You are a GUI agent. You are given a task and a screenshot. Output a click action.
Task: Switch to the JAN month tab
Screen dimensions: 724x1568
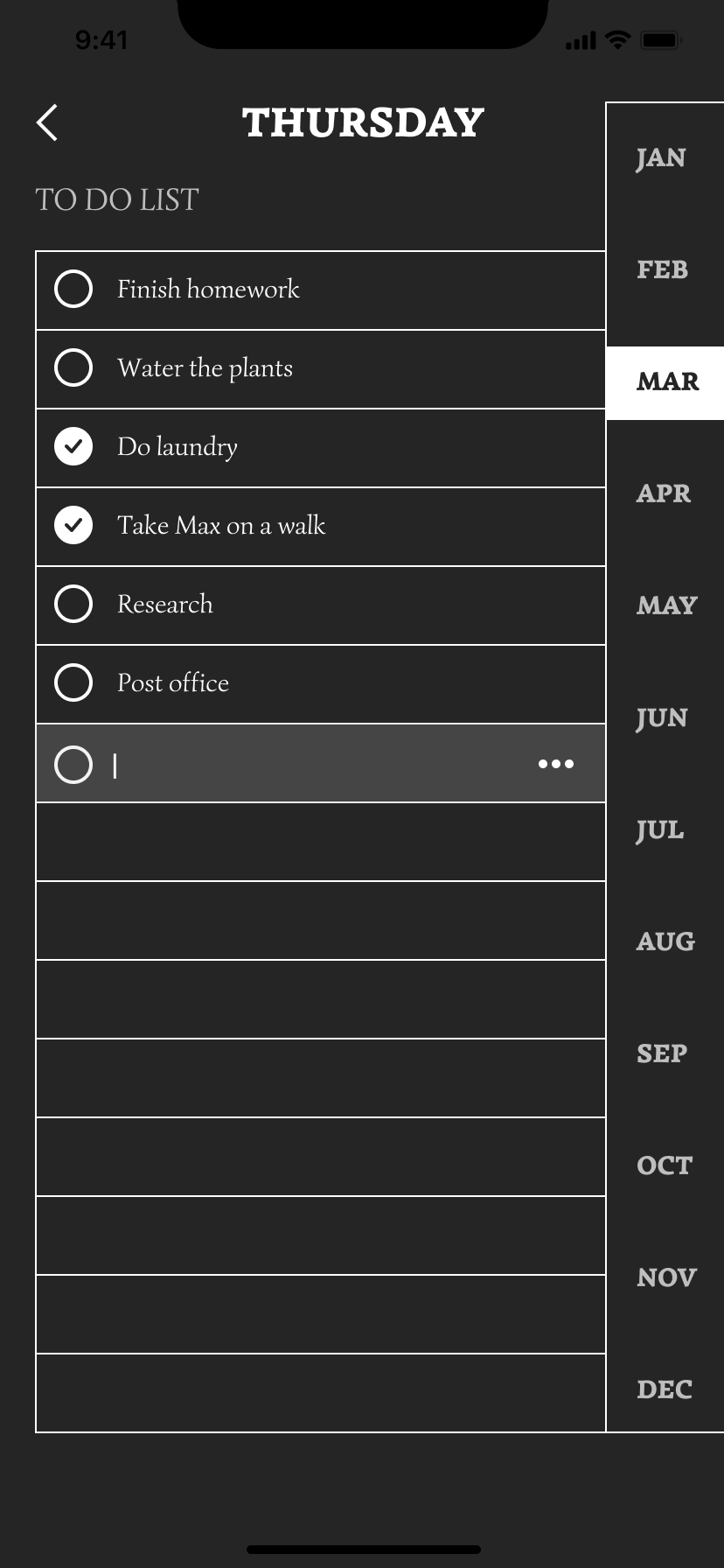pos(662,158)
